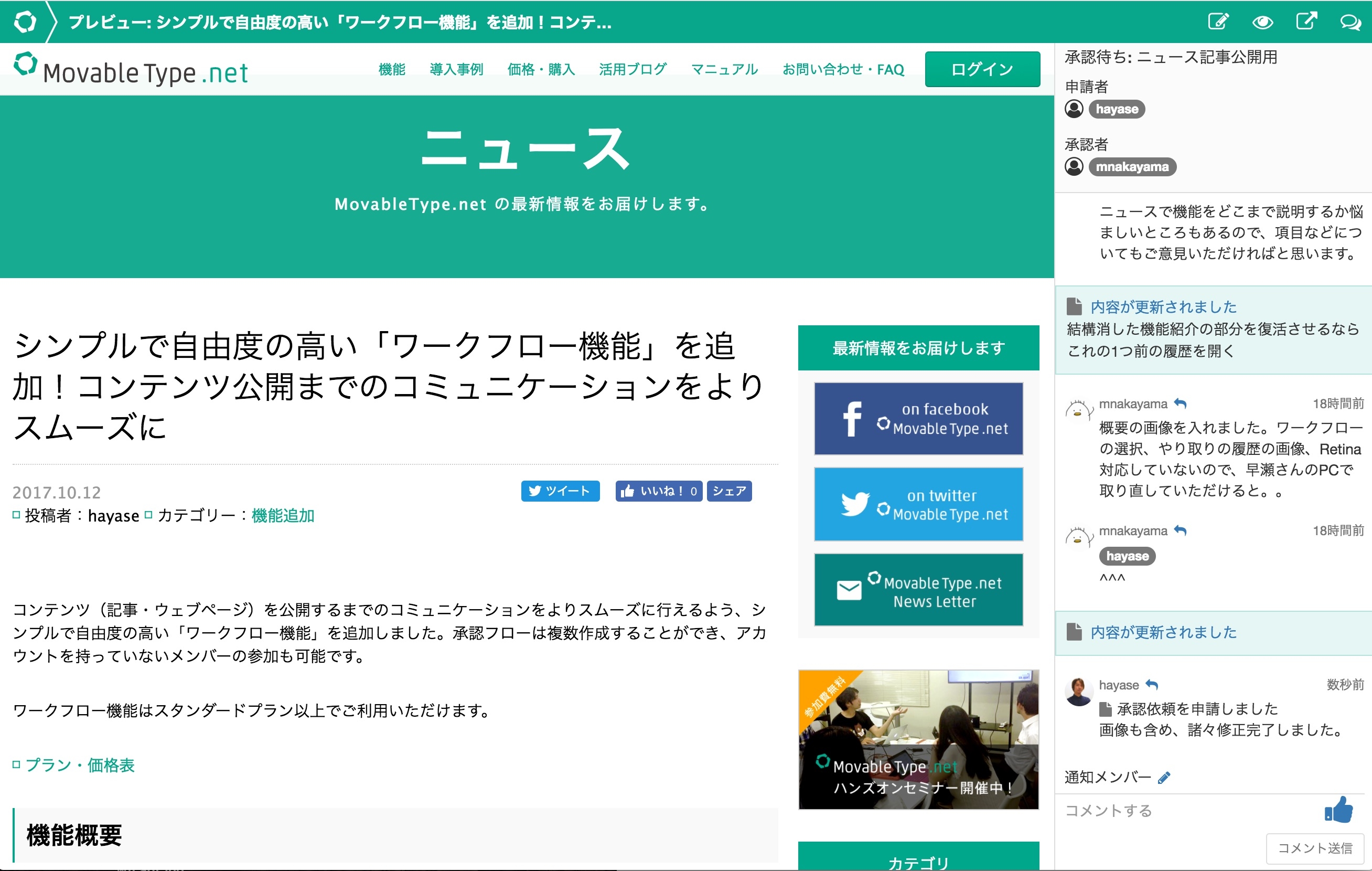
Task: Go to 価格・購入 page
Action: tap(541, 70)
